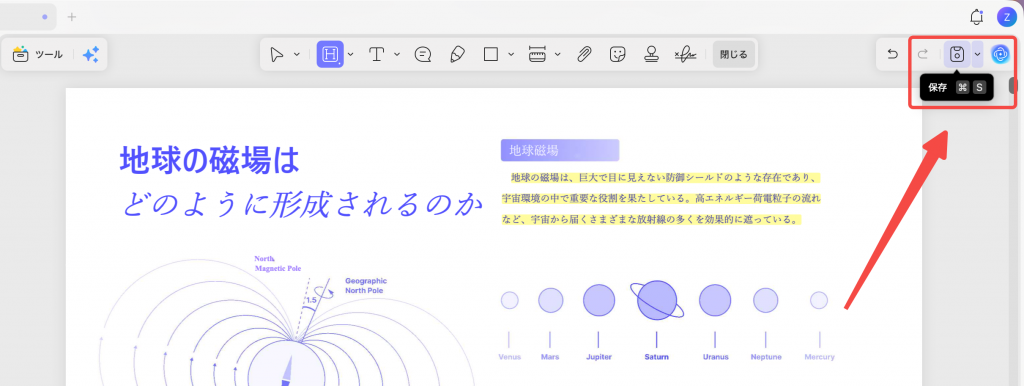Viewport: 1024px width, 386px height.
Task: Click the 地球の磁場は heading
Action: (x=209, y=159)
